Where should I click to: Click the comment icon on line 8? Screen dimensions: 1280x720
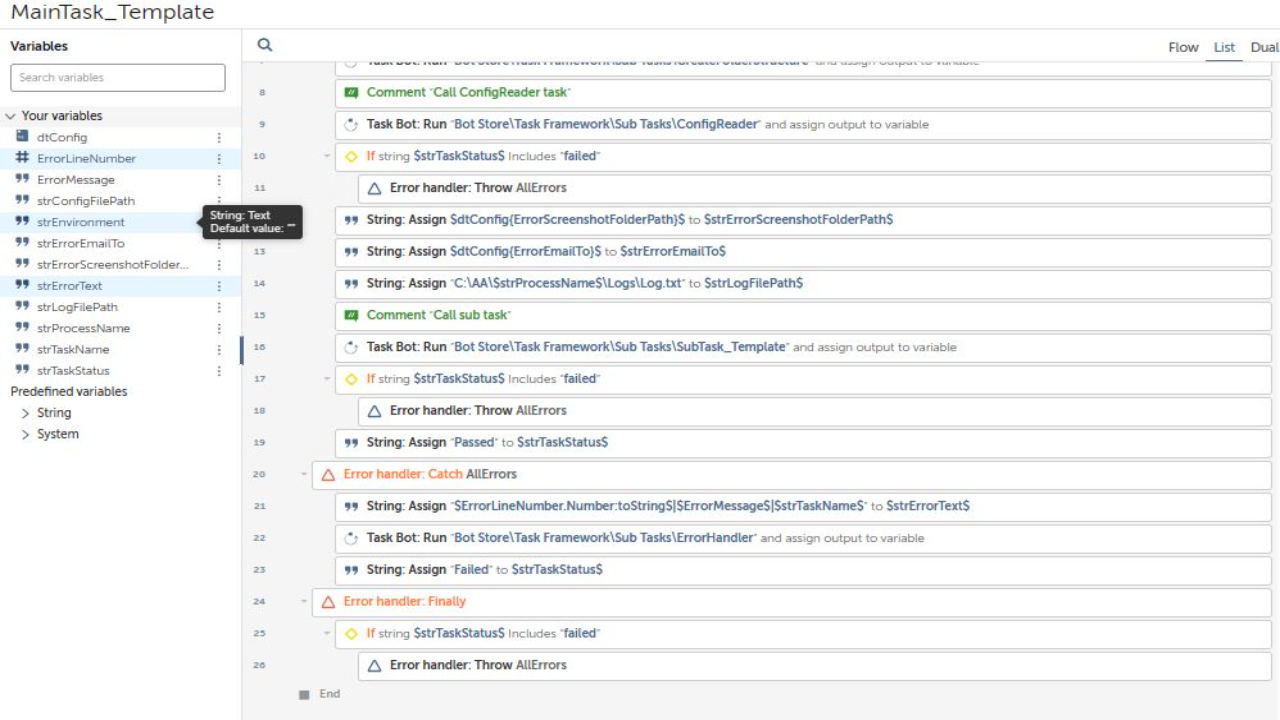(351, 92)
